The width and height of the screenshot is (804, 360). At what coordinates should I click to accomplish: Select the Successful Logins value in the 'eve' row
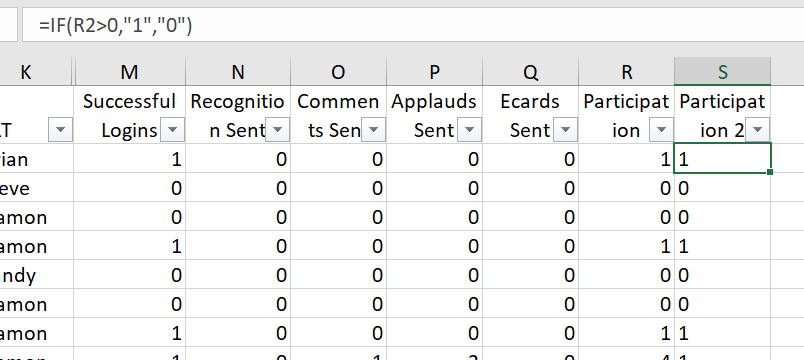coord(129,188)
